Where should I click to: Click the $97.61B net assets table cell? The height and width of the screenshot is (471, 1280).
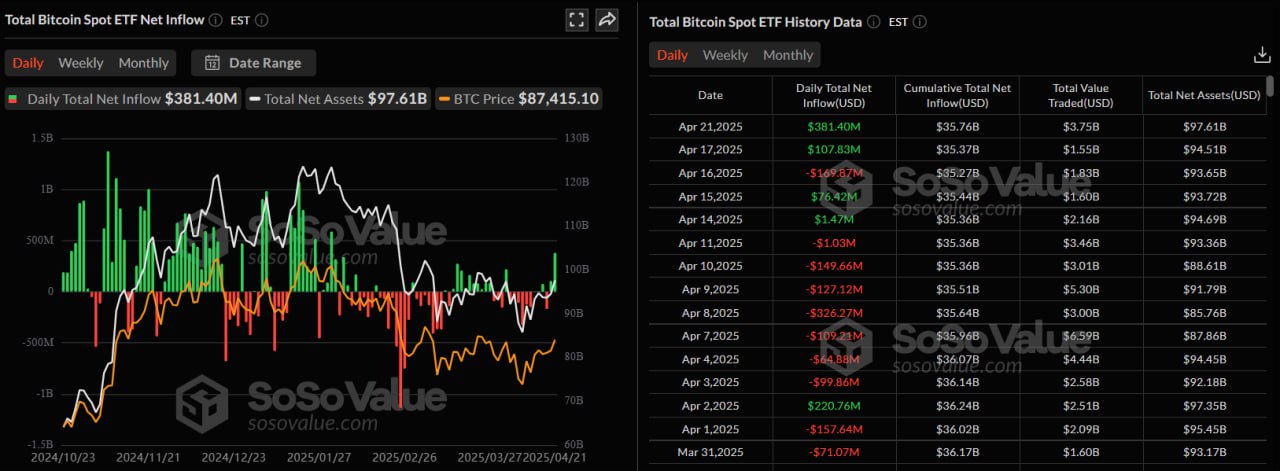coord(1204,126)
